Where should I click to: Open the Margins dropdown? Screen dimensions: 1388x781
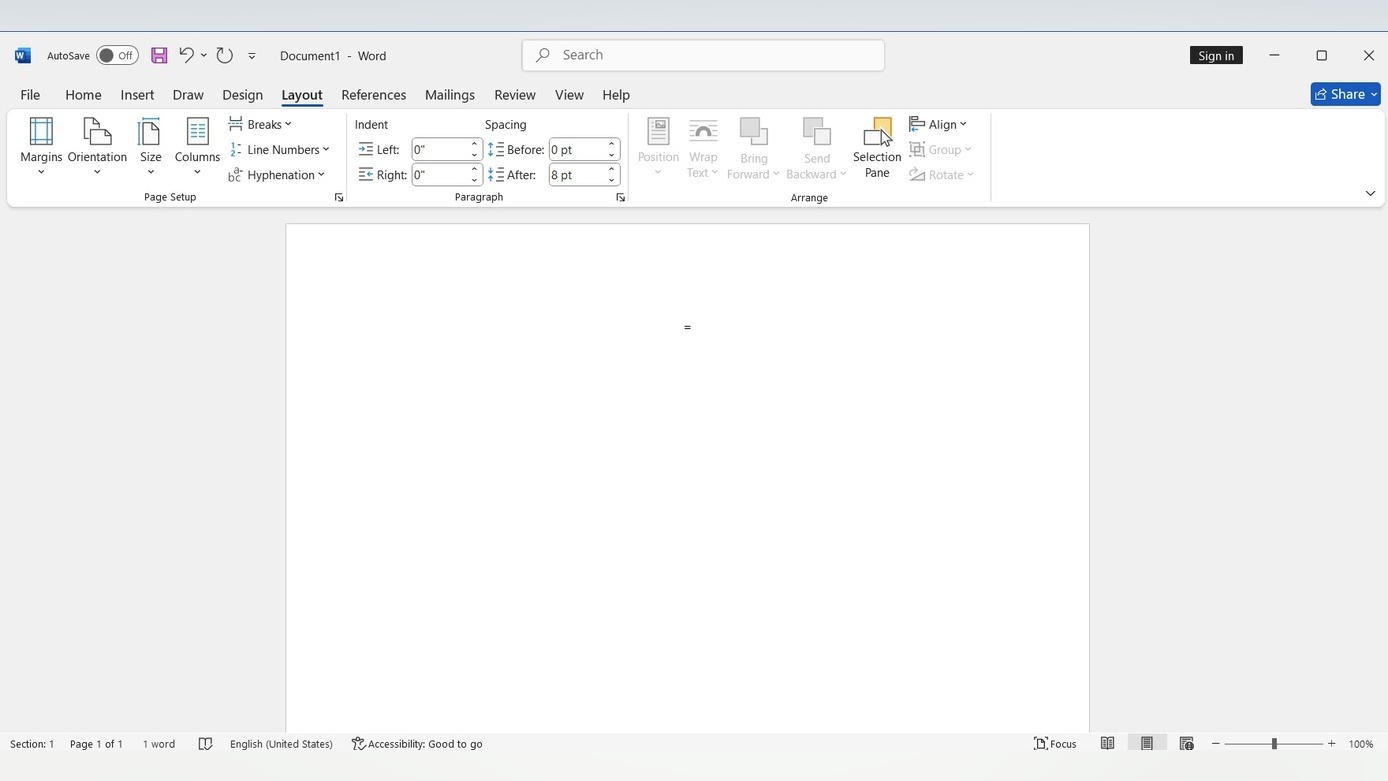(x=41, y=147)
